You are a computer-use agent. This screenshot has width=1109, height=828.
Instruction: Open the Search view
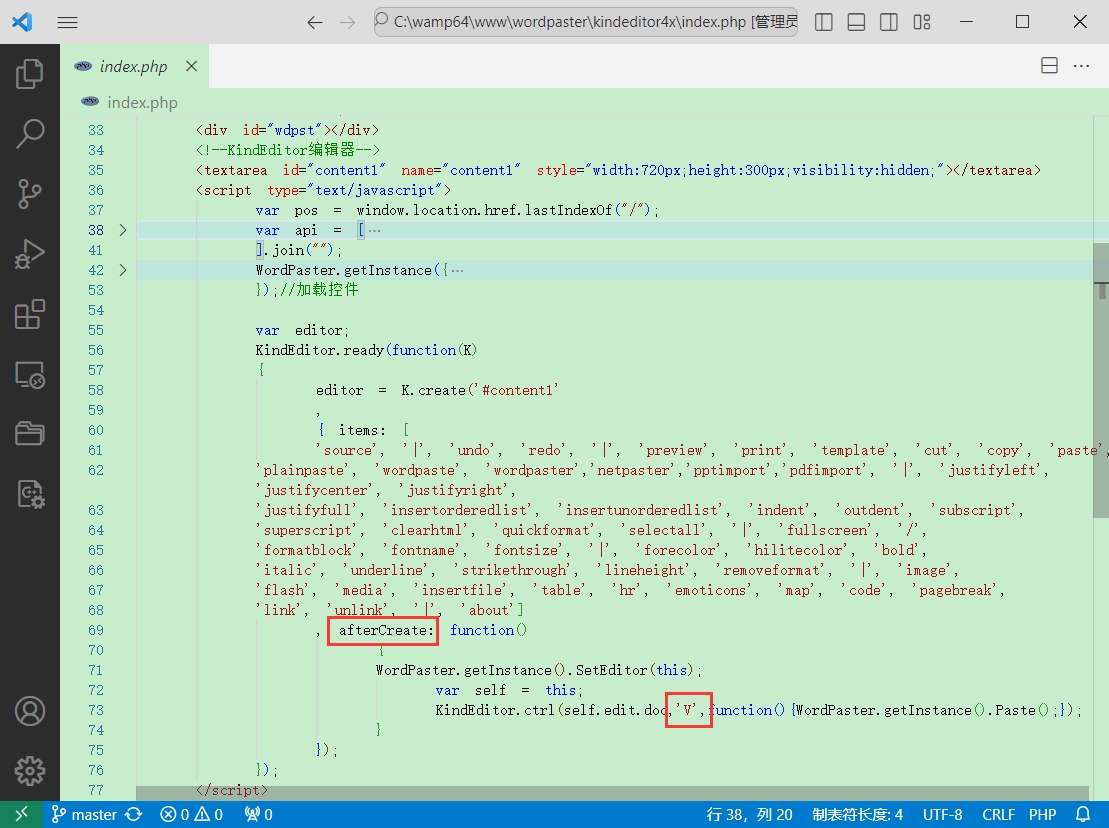[x=30, y=133]
